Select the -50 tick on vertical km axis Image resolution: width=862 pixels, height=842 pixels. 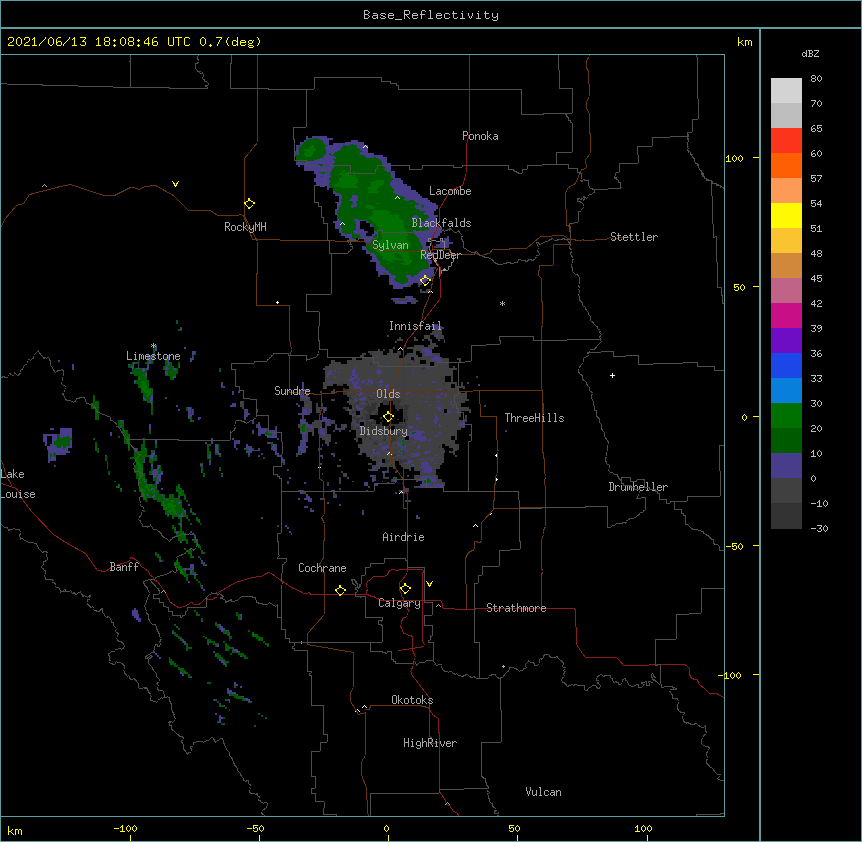[x=734, y=546]
